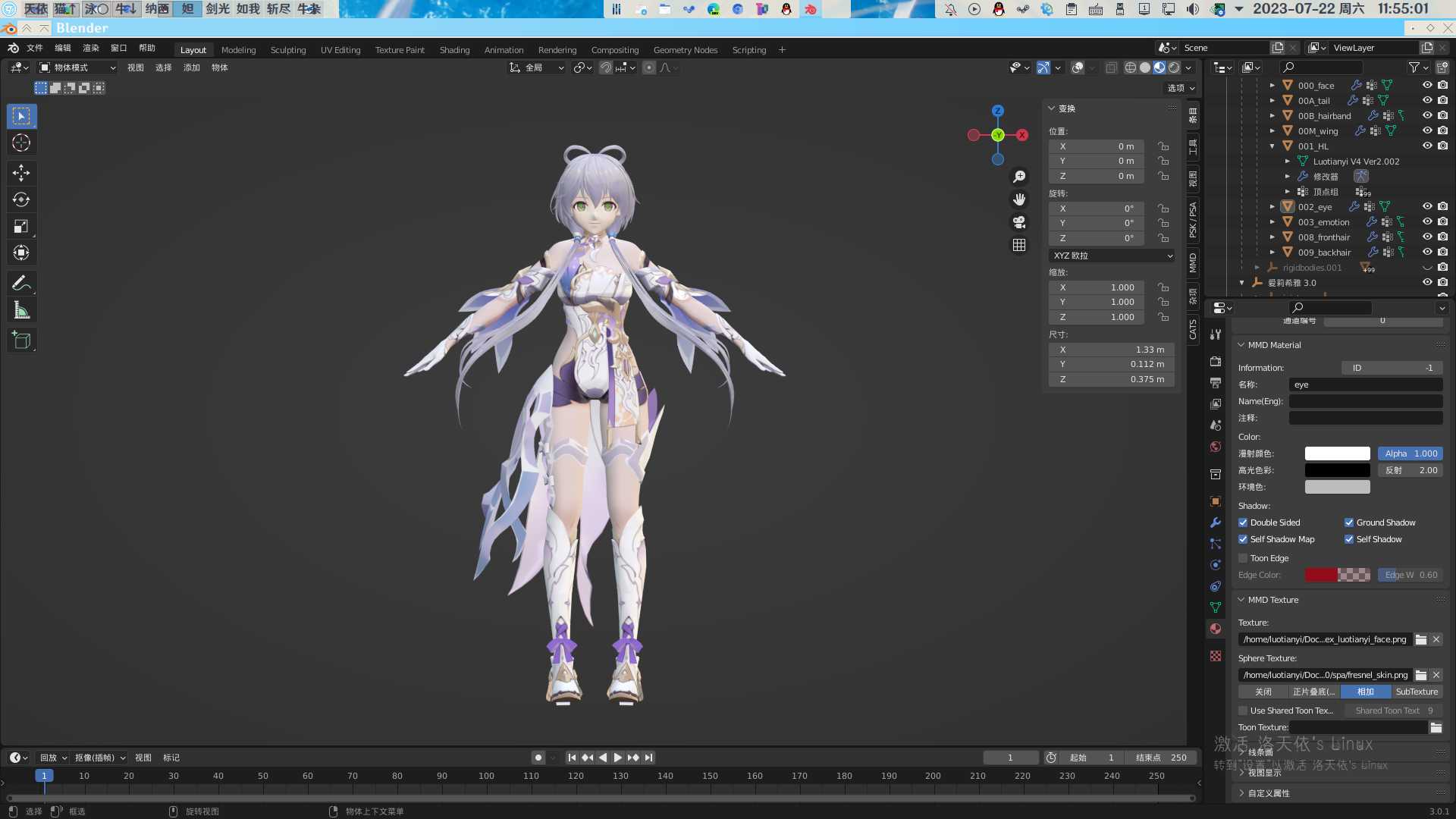Browse folder for Toon Texture

1436,727
